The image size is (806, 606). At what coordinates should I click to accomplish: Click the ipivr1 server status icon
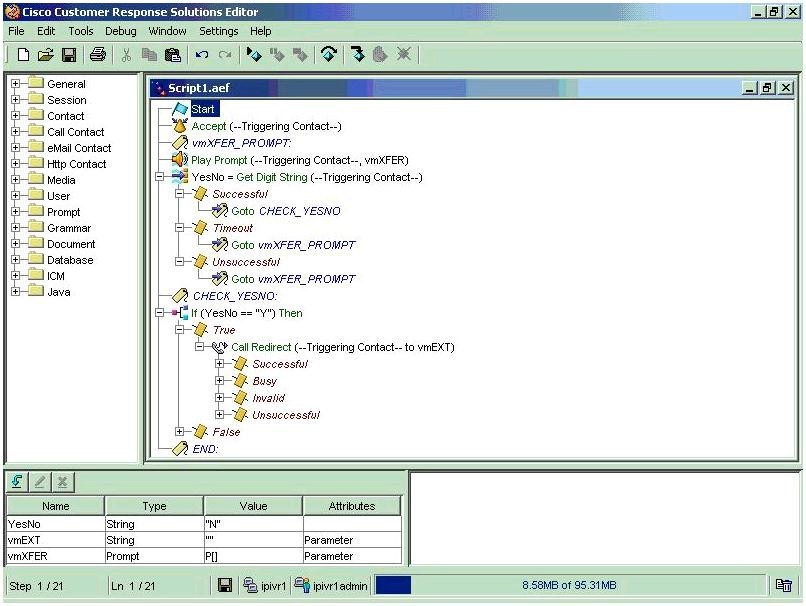250,585
